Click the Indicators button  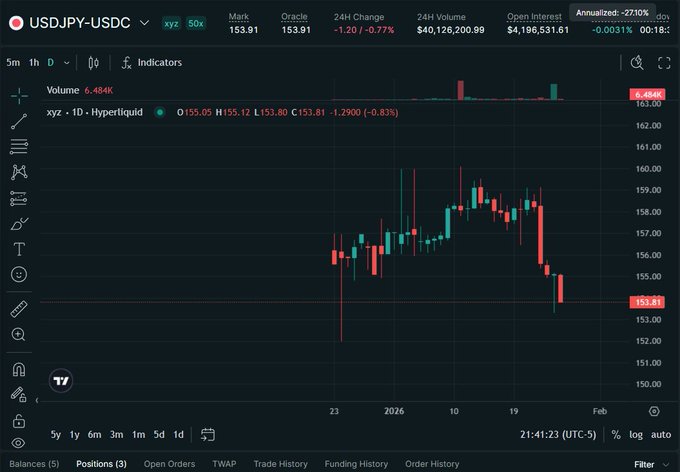(151, 62)
